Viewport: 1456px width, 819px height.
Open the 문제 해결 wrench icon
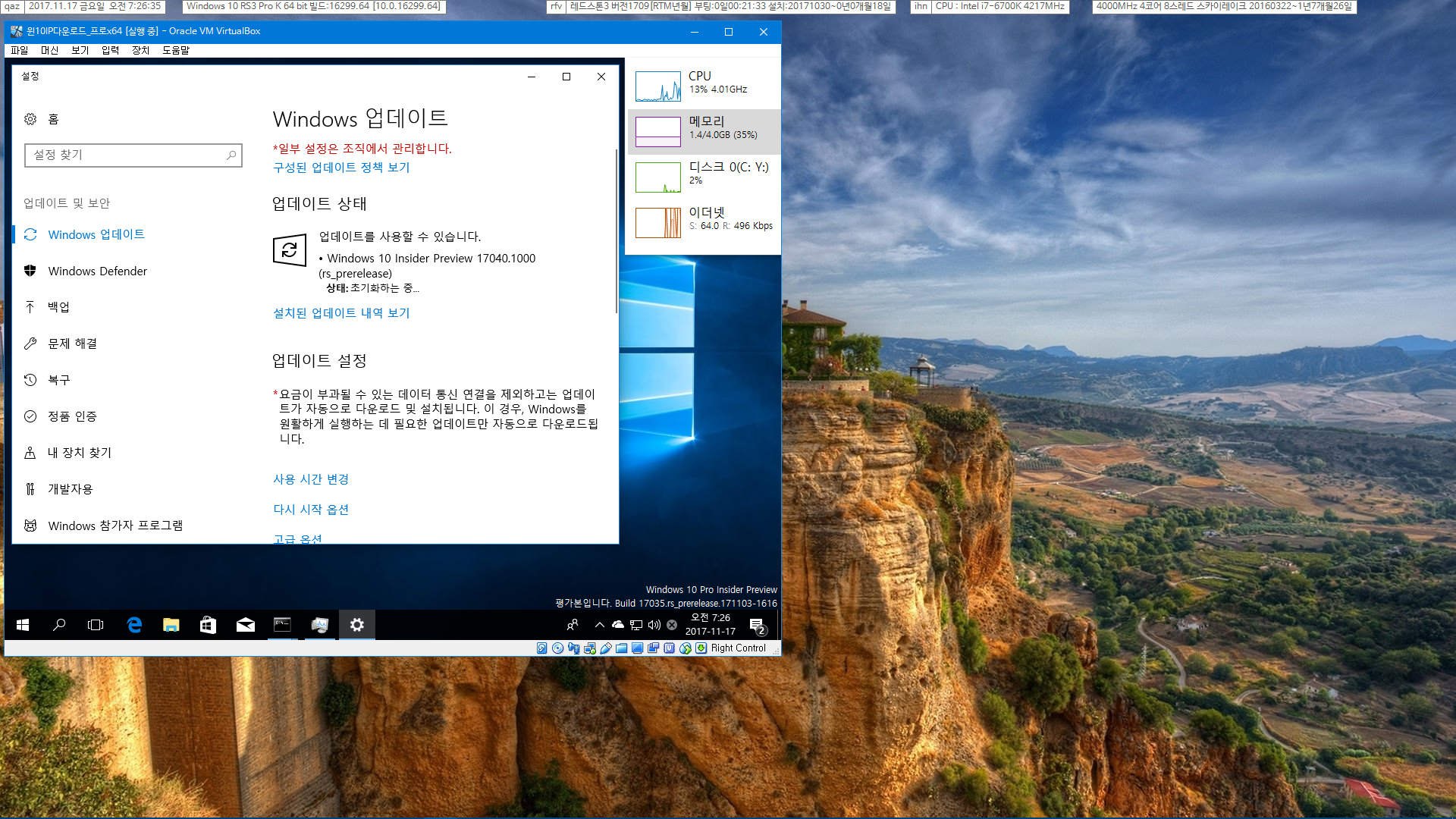click(30, 344)
